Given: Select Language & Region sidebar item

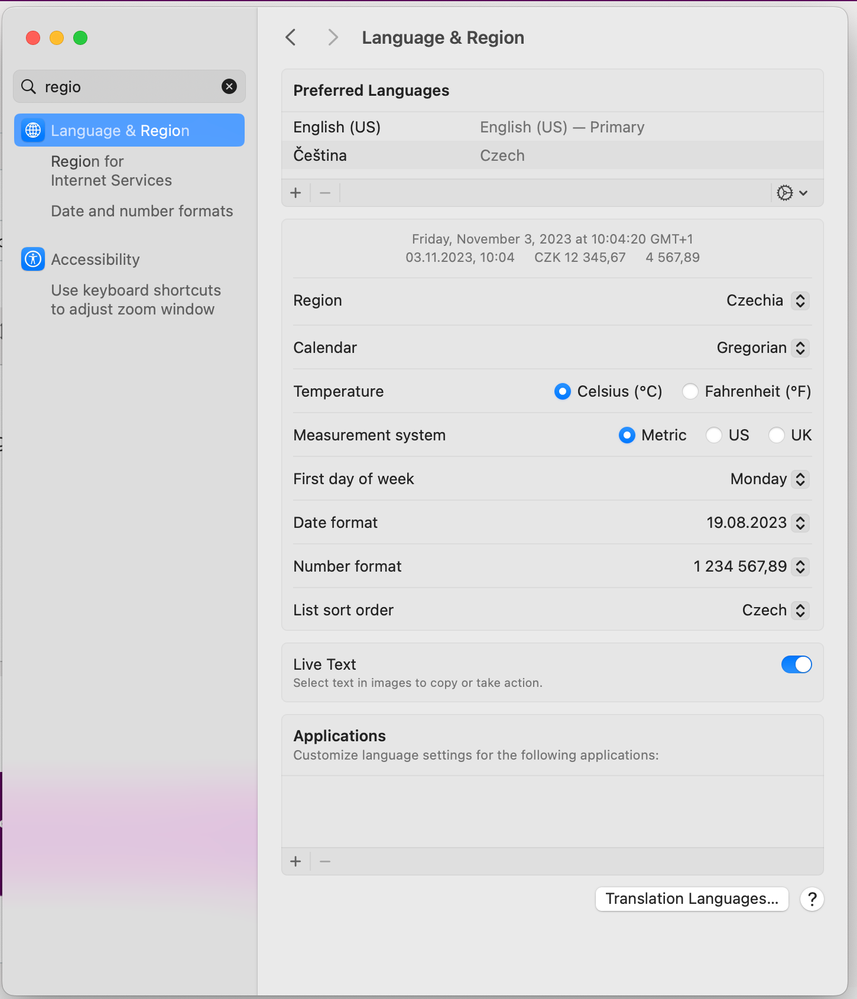Looking at the screenshot, I should tap(129, 130).
